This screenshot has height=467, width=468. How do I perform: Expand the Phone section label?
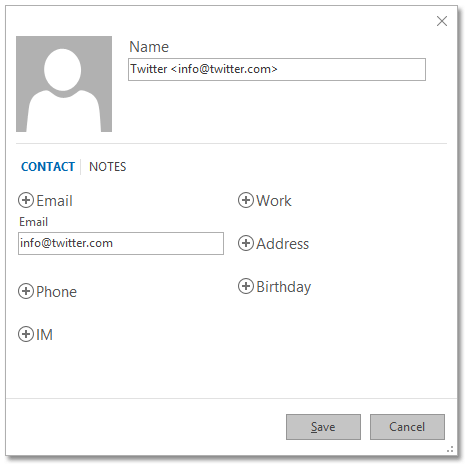click(x=56, y=292)
